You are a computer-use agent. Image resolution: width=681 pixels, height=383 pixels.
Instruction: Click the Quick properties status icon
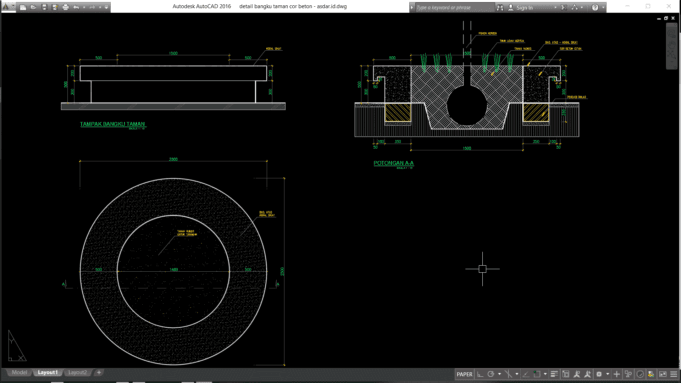point(628,374)
